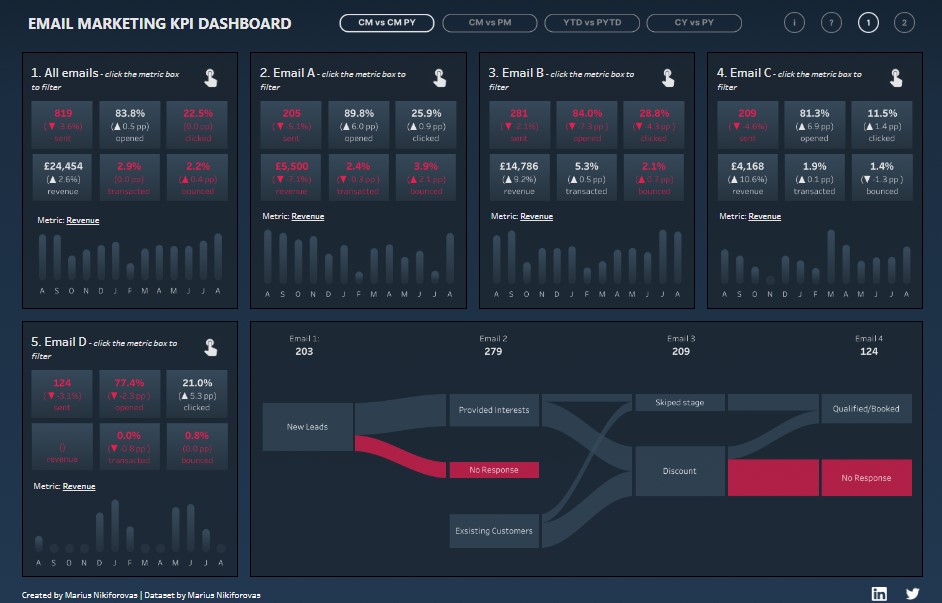942x603 pixels.
Task: Click the Email 2 total value 279
Action: [493, 351]
